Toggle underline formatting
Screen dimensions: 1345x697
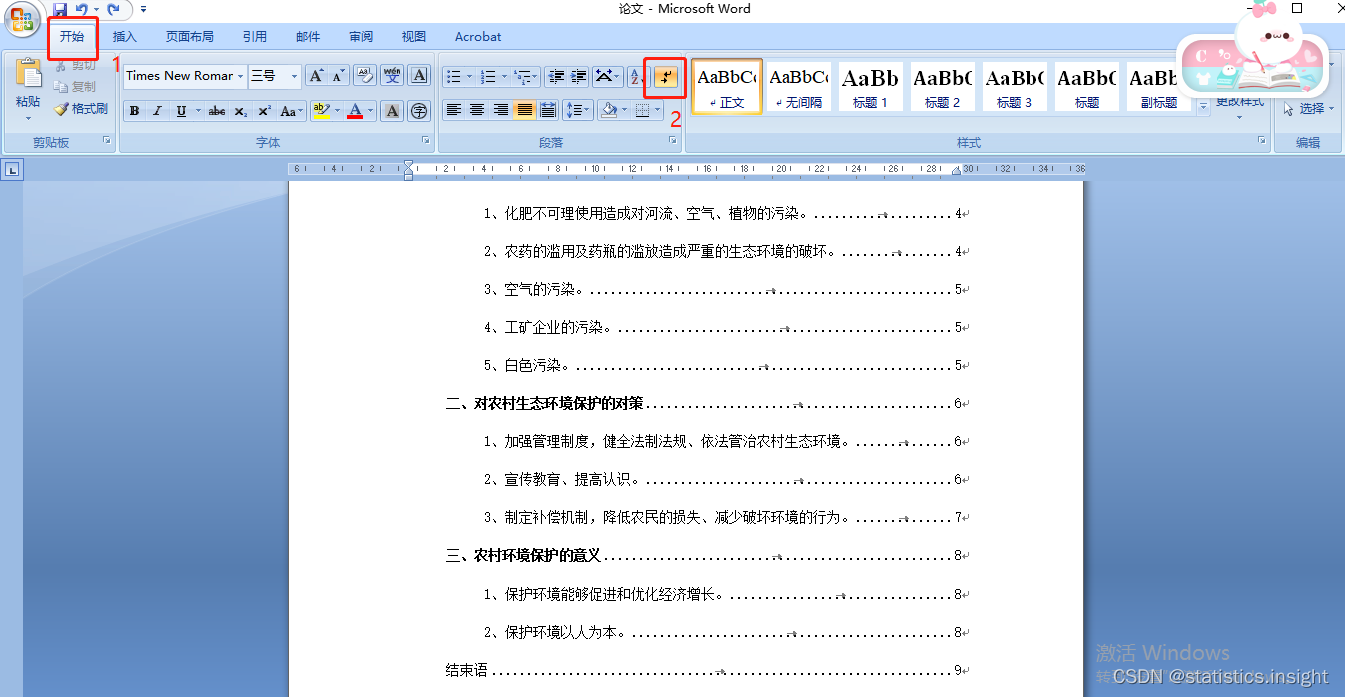tap(180, 111)
